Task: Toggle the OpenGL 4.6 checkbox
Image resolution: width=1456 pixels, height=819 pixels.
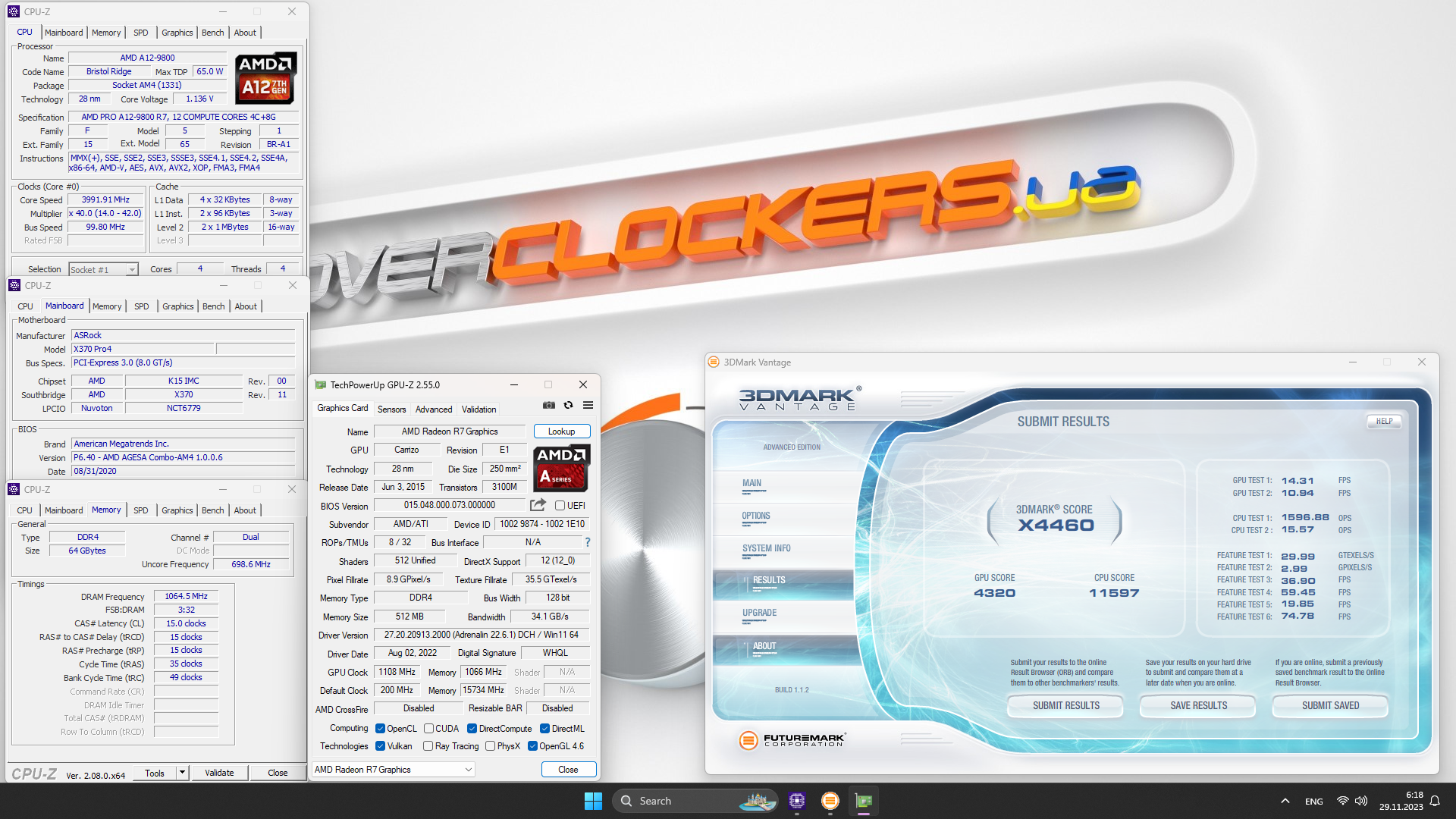Action: tap(532, 746)
